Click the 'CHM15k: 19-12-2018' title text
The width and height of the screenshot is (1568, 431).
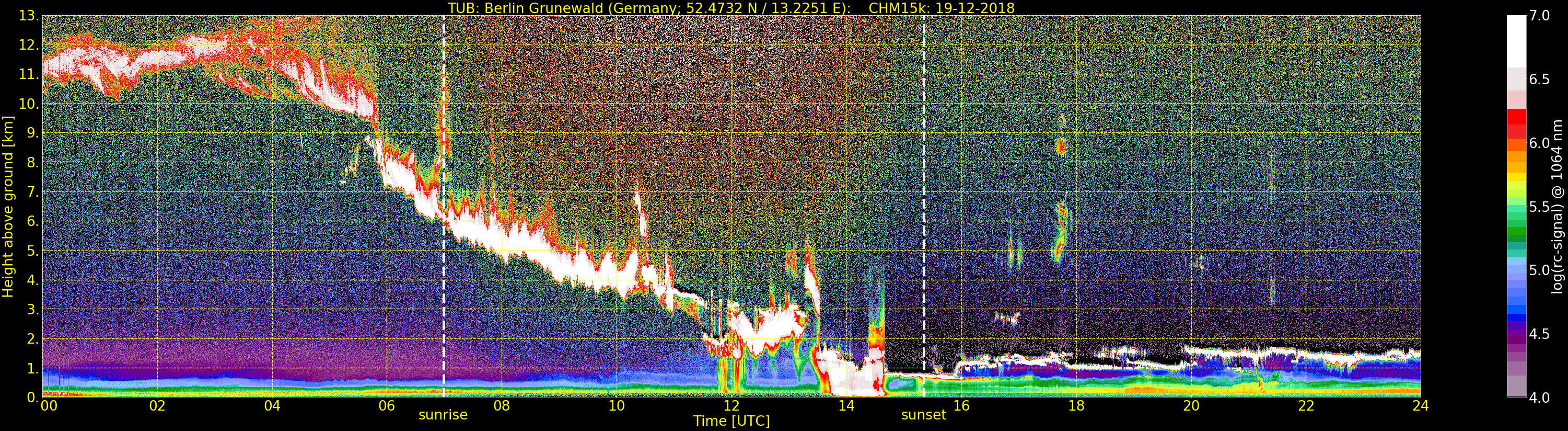[942, 8]
